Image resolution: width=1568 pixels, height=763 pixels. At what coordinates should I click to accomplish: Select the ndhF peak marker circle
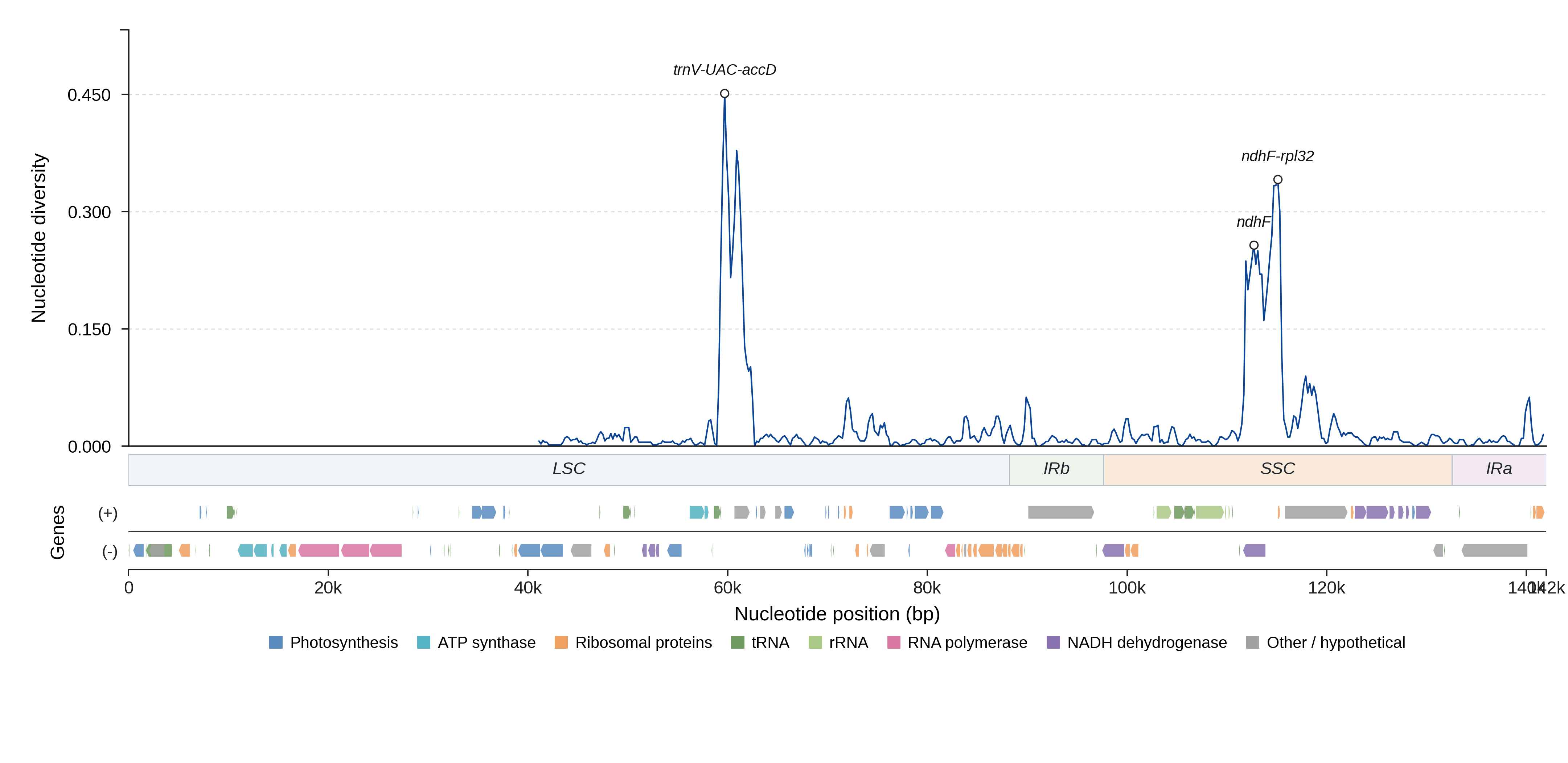1254,245
